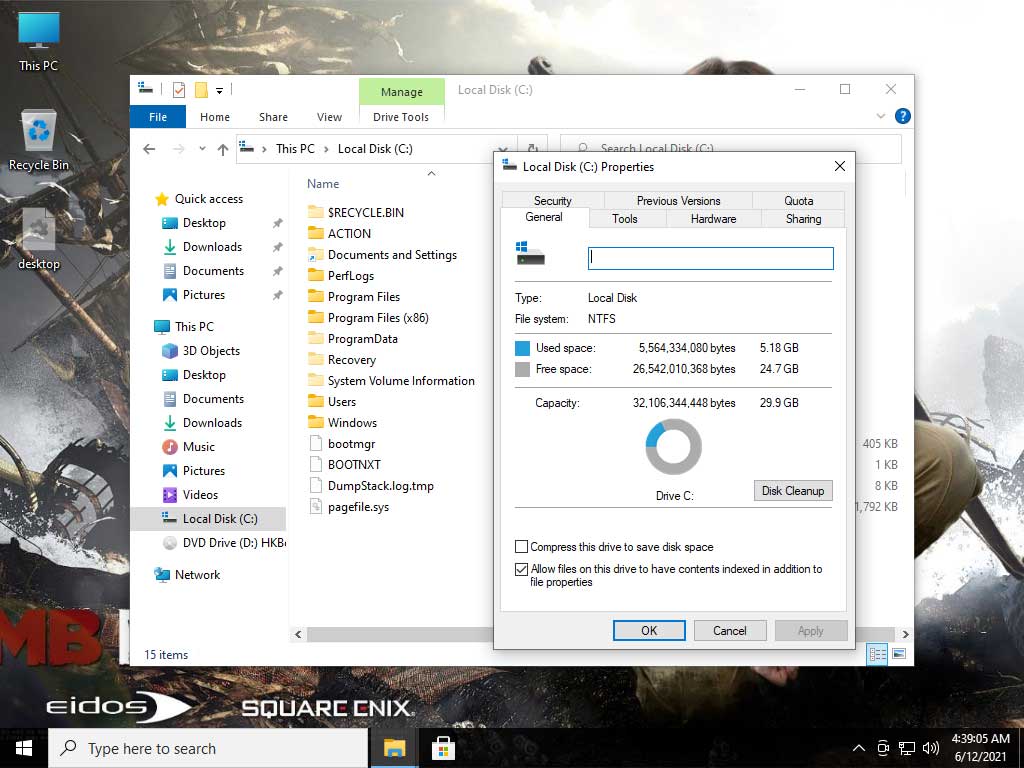Open the Quota tab
Image resolution: width=1024 pixels, height=768 pixels.
[799, 200]
